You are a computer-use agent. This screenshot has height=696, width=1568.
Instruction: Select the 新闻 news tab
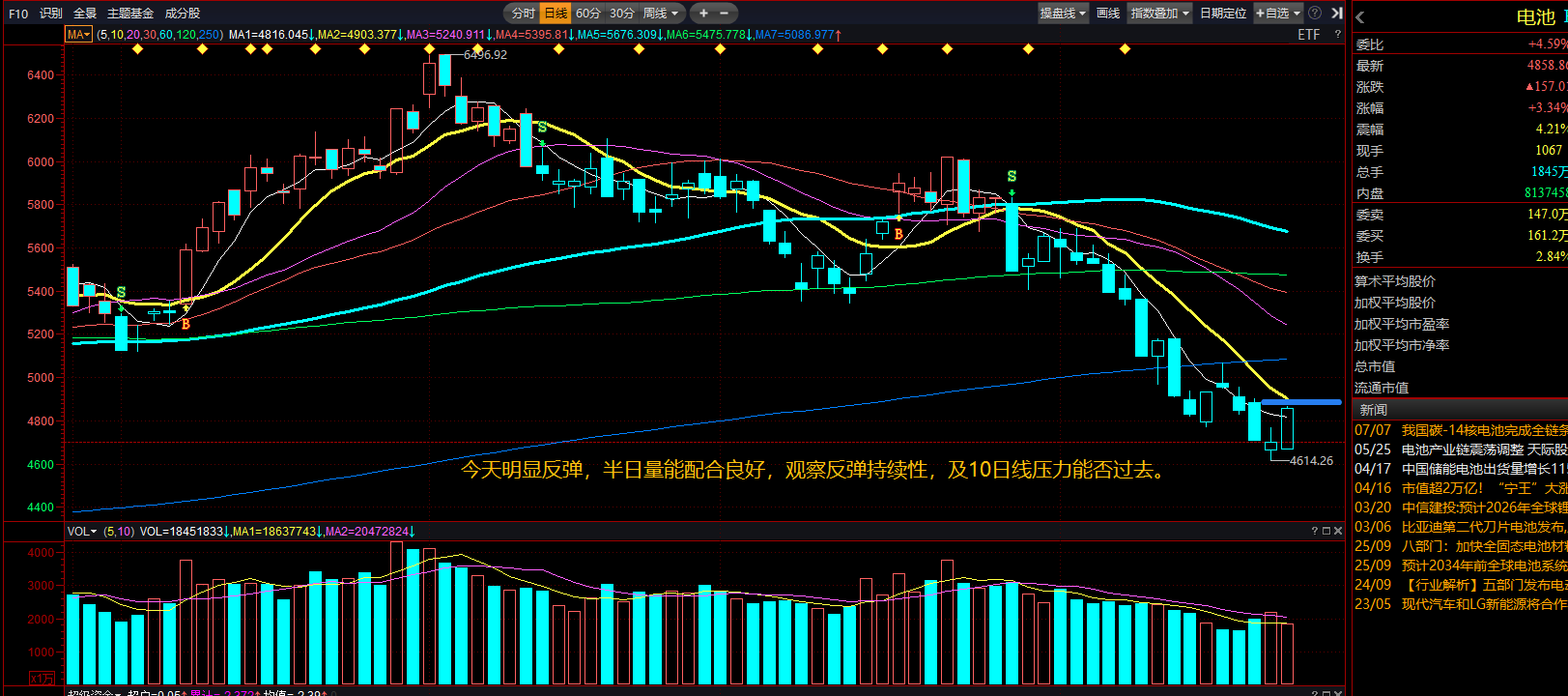tap(1373, 410)
